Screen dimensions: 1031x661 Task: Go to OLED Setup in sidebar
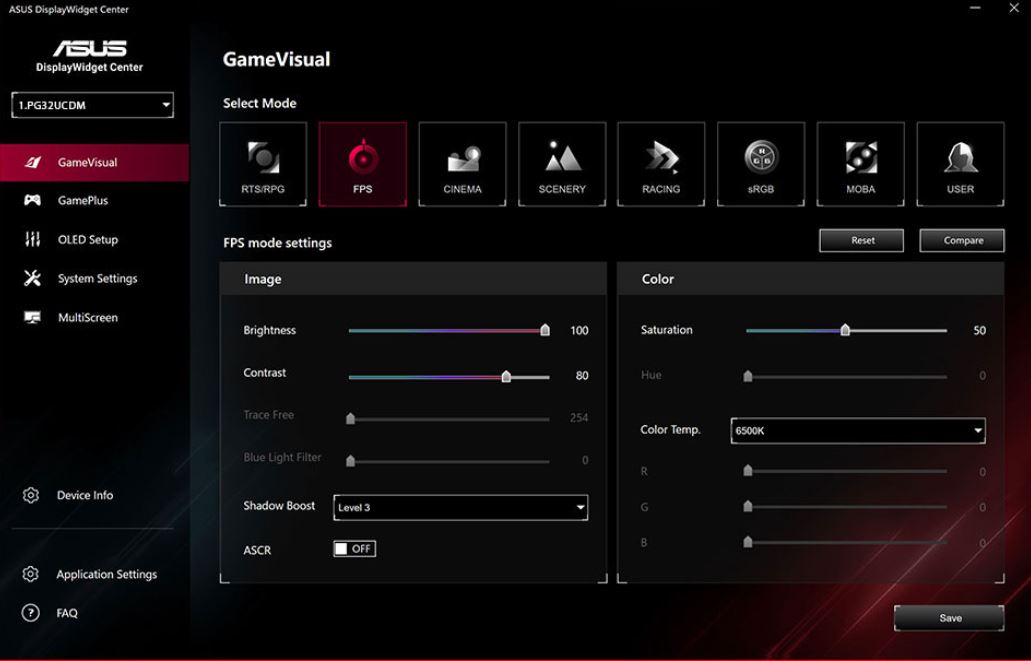87,240
